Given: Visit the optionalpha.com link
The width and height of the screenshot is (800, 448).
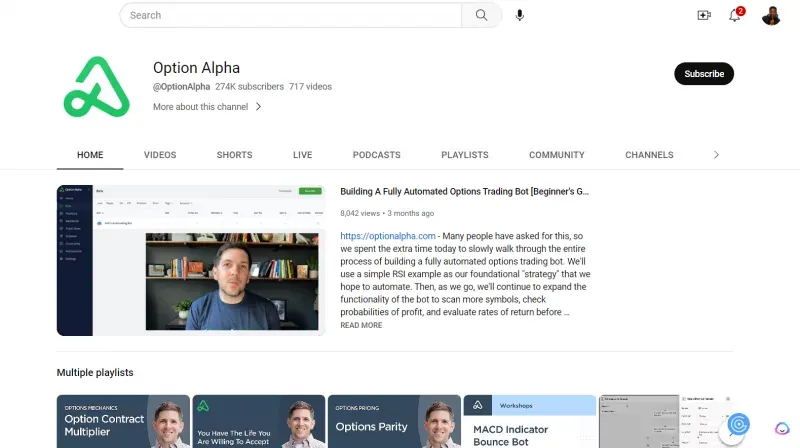Looking at the screenshot, I should 388,236.
